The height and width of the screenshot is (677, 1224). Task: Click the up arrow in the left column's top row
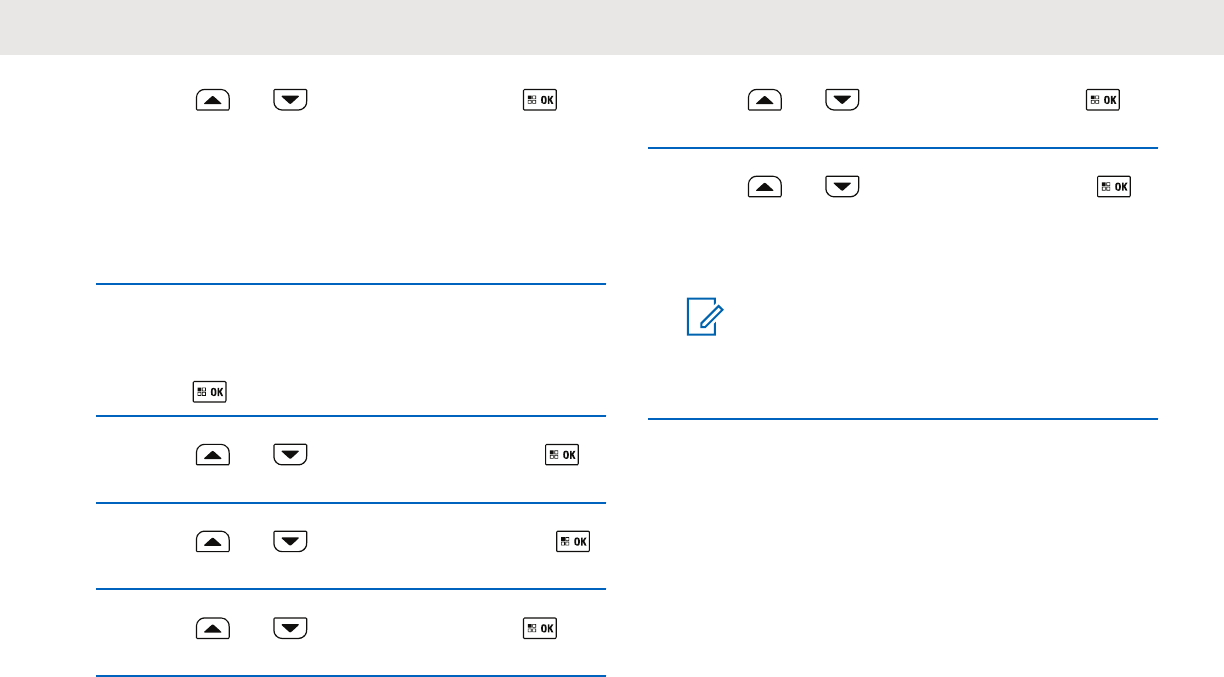213,100
